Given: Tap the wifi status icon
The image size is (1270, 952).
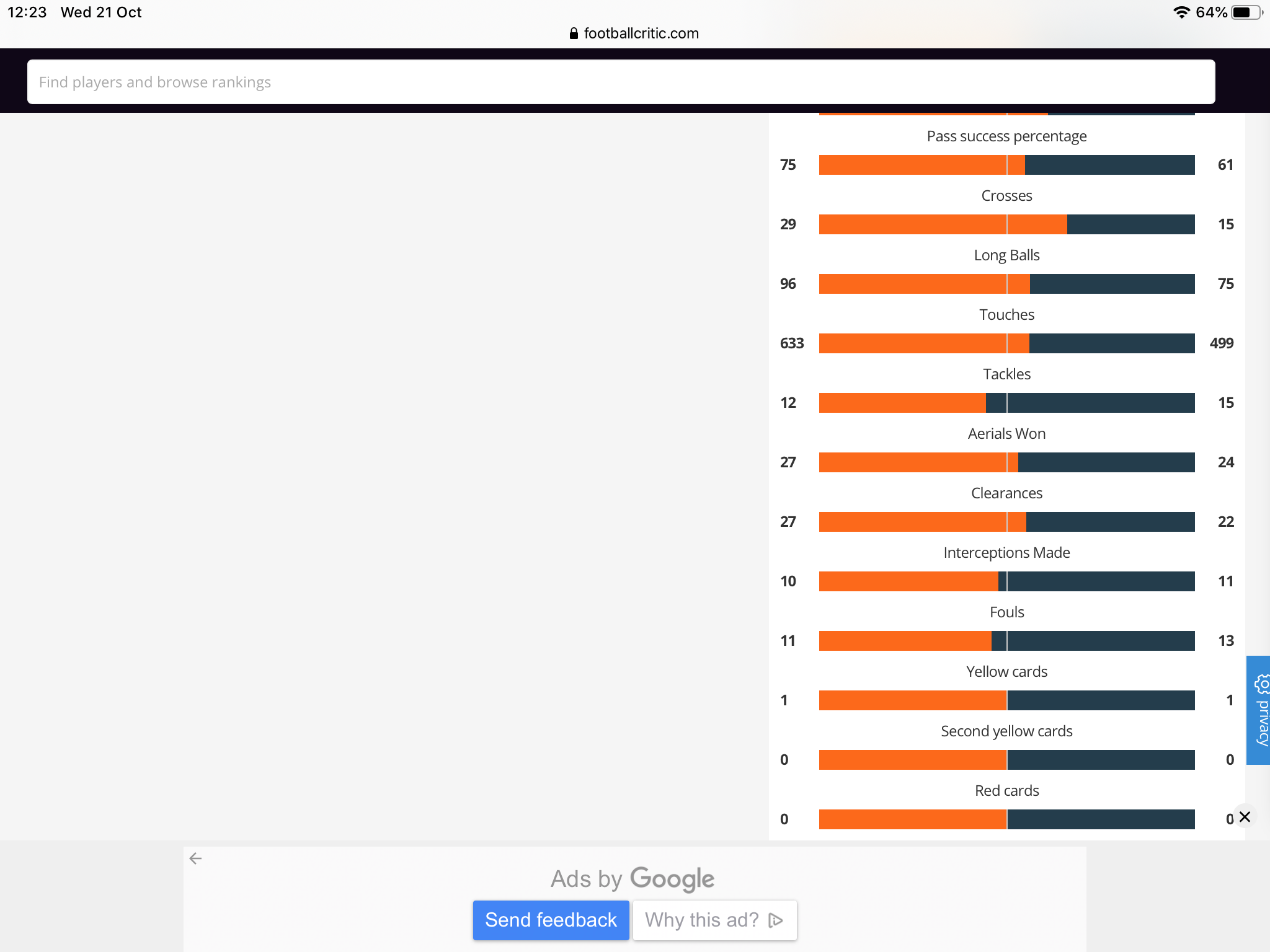Looking at the screenshot, I should click(1181, 12).
